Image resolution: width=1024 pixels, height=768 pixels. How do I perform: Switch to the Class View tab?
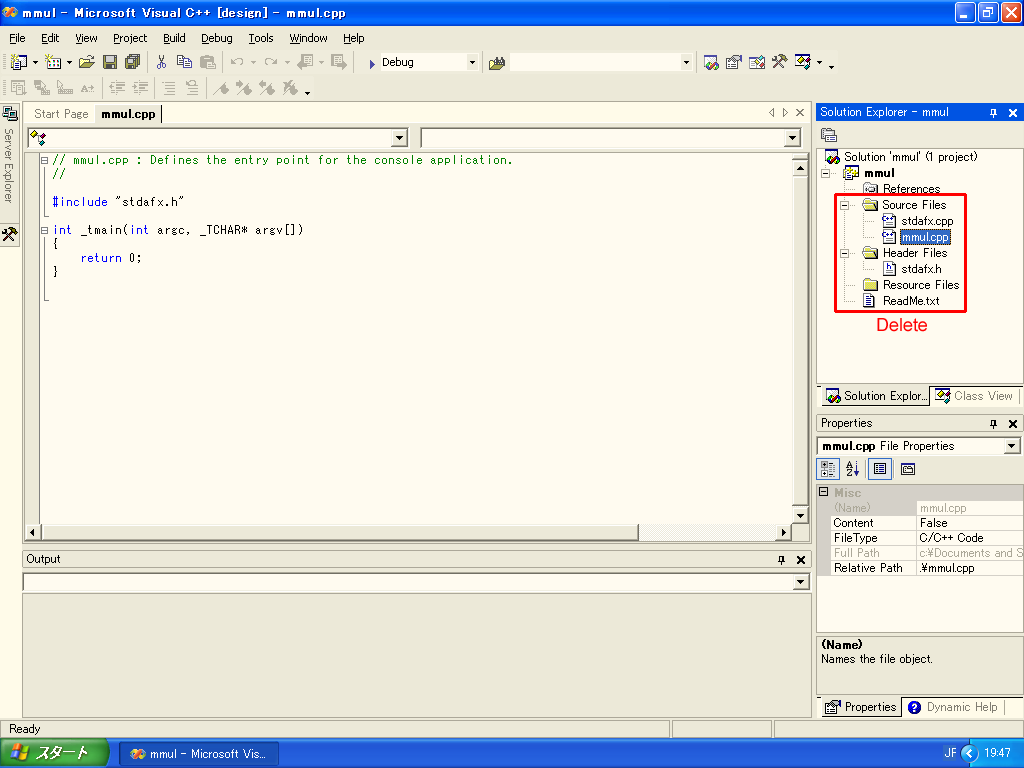click(974, 396)
